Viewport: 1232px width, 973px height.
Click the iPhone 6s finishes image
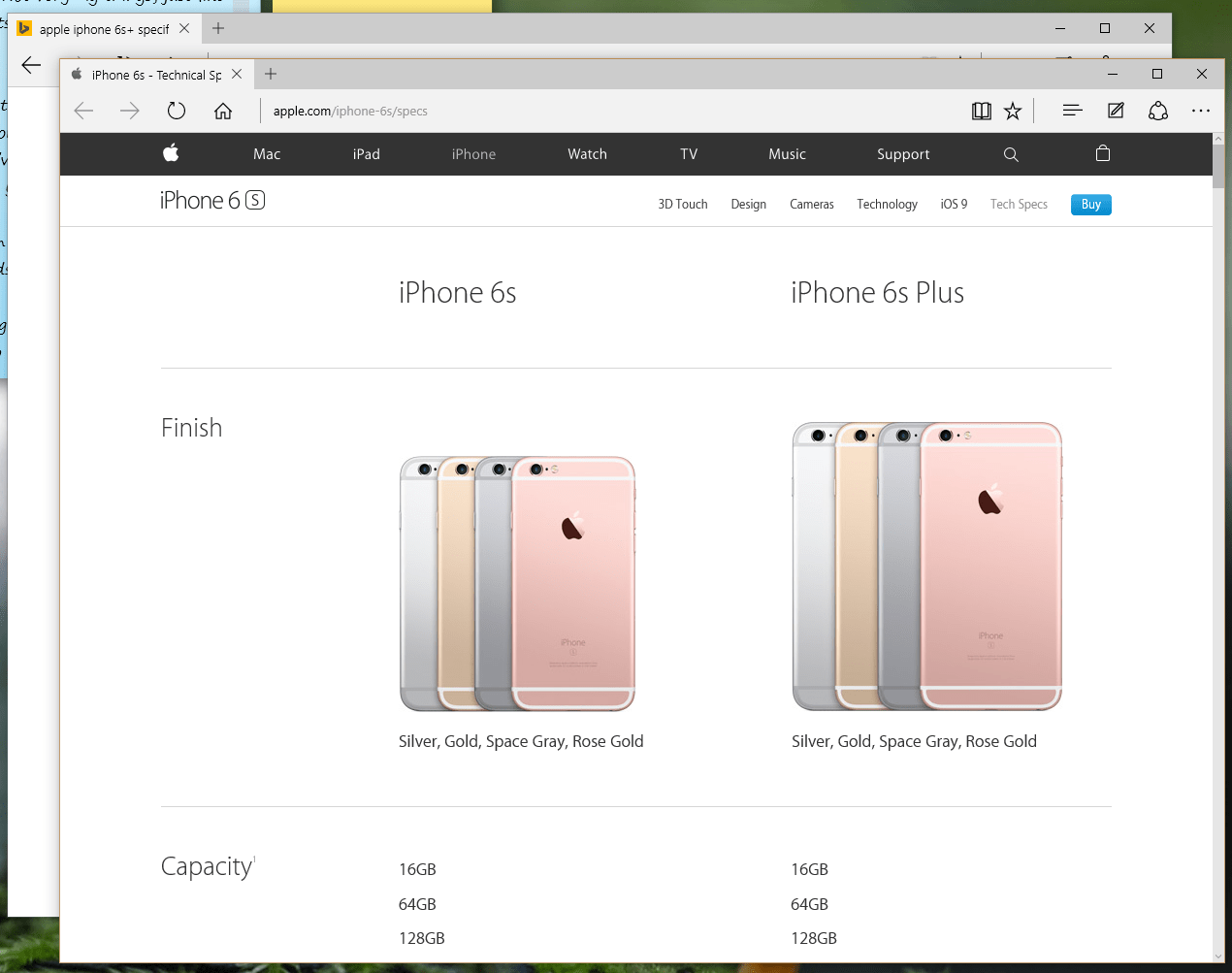(x=518, y=583)
